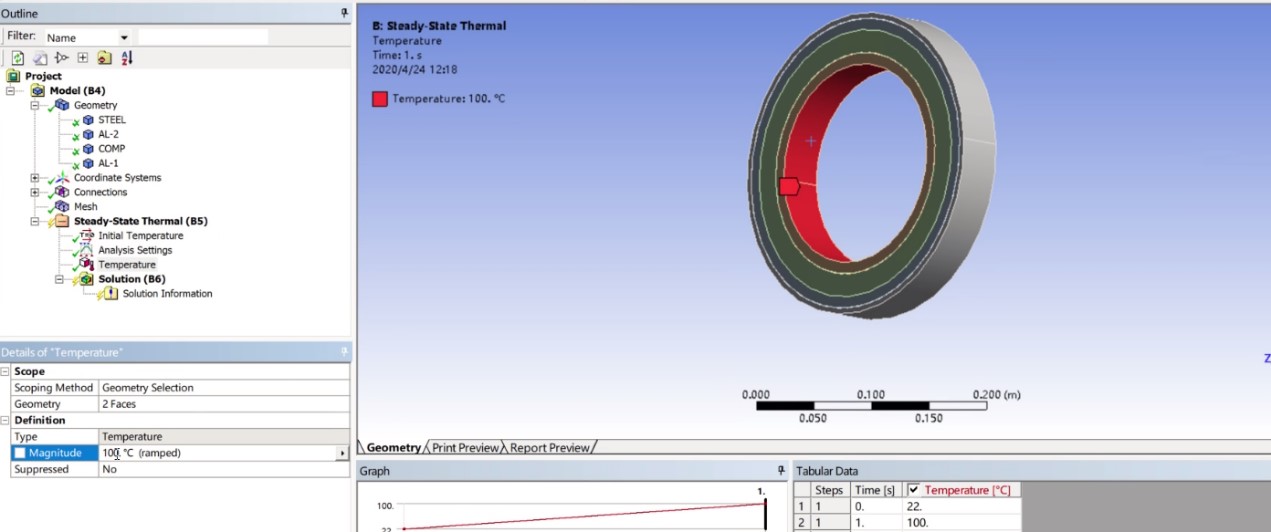Click the red Temperature legend swatch
Screen dimensions: 1271x532
pos(380,99)
